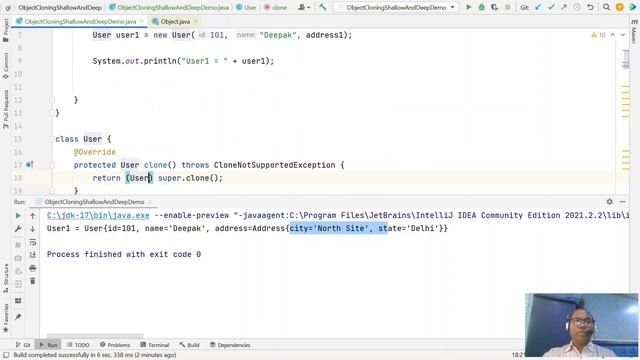Close the ObjectCloningShallowAndDeepDemo.java editor tab
The height and width of the screenshot is (360, 640).
tap(142, 21)
